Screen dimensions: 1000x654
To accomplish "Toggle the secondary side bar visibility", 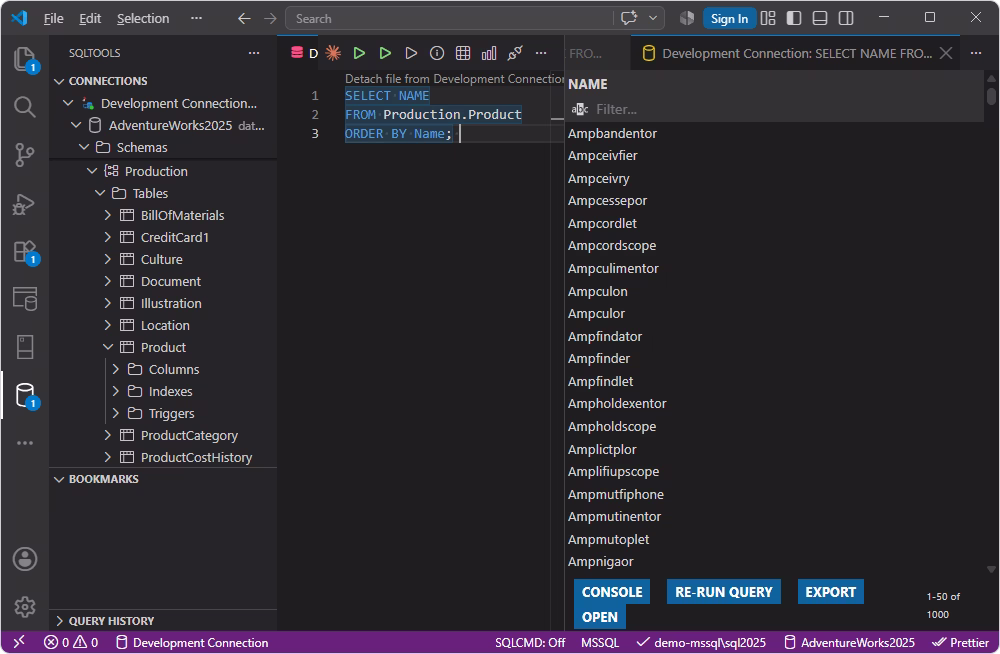I will point(846,19).
